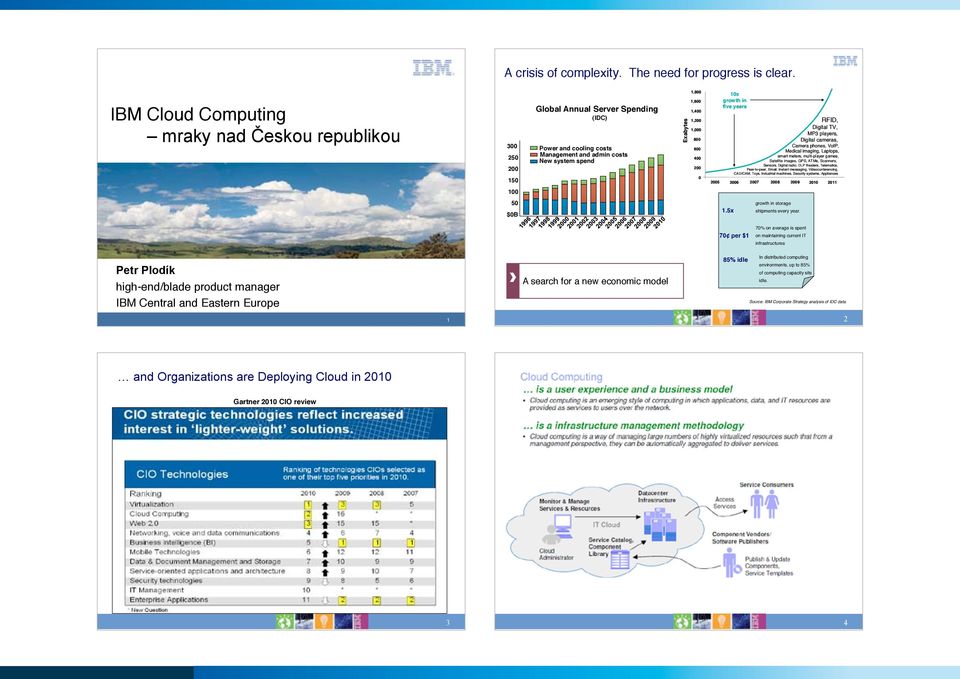
Task: Click the '– mraky nad Českou republikou' subtitle
Action: tap(274, 136)
